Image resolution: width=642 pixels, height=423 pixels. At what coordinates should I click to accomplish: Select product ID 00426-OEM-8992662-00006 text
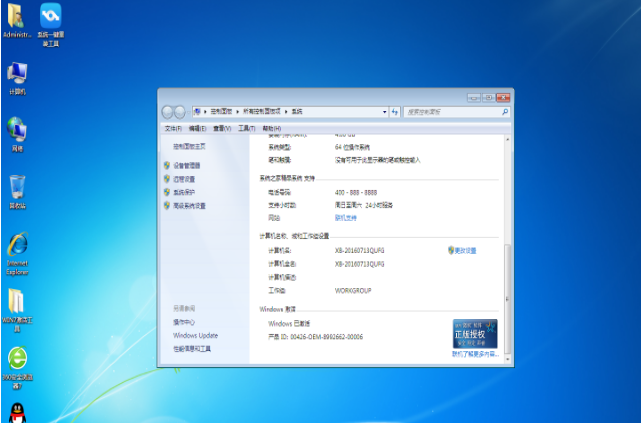click(x=326, y=337)
